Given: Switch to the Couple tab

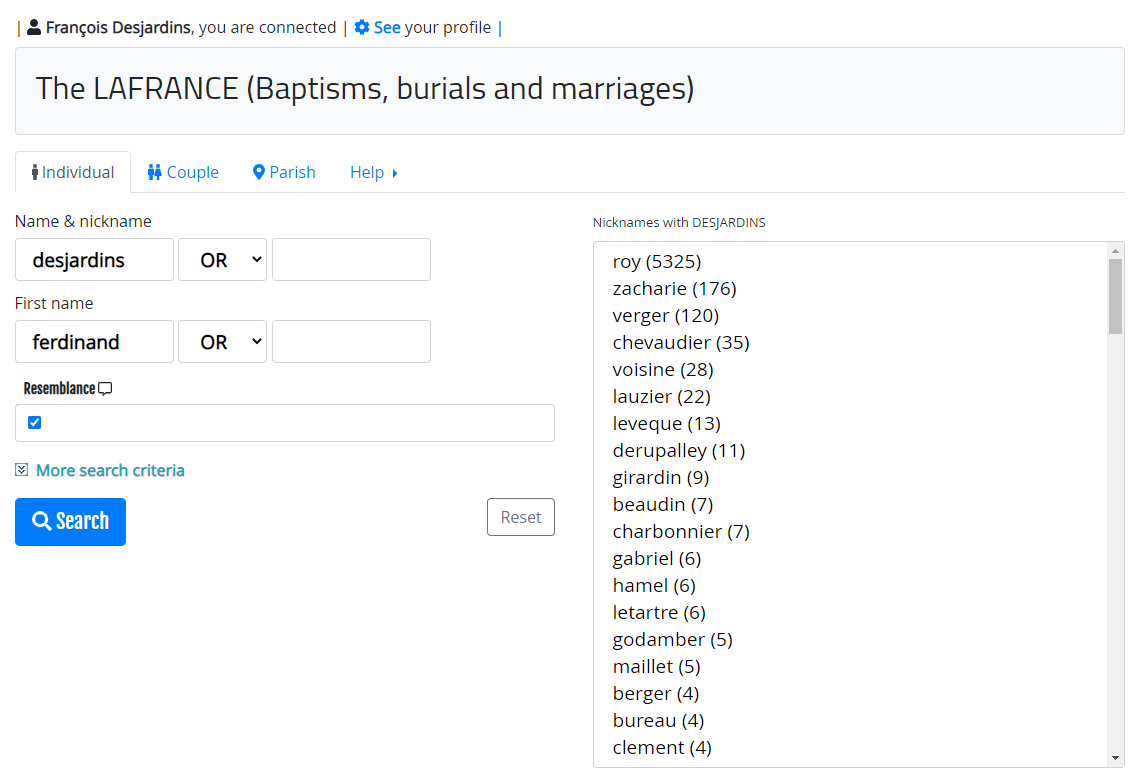Looking at the screenshot, I should tap(183, 172).
